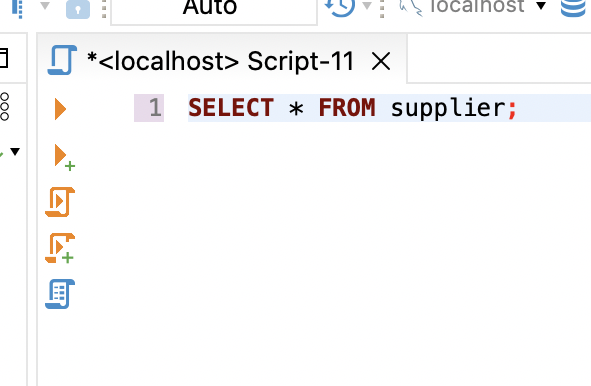Expand the arrow beside transaction log icon
The image size is (591, 386).
coord(366,6)
